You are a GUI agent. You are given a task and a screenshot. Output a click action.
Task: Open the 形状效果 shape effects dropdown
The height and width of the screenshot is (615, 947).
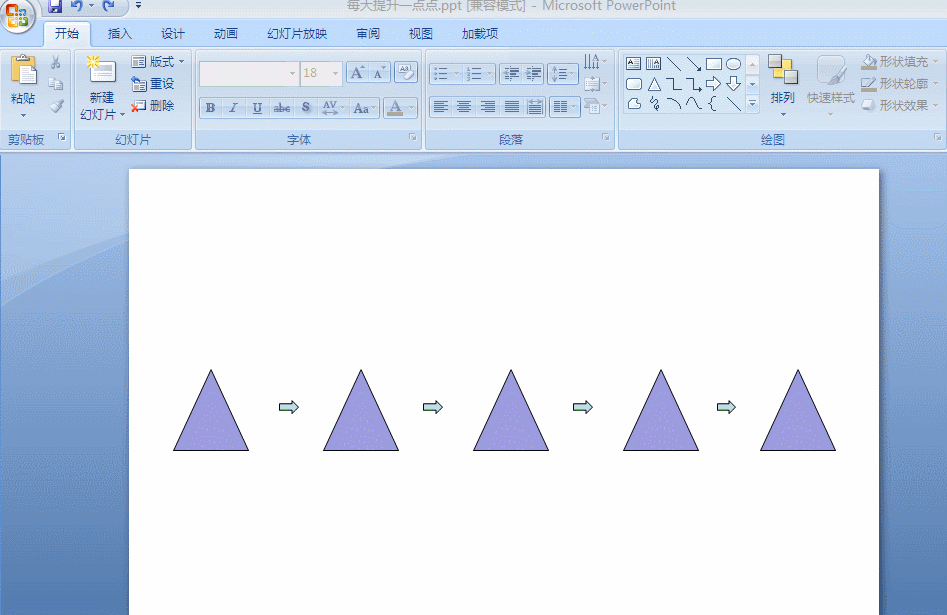click(900, 105)
